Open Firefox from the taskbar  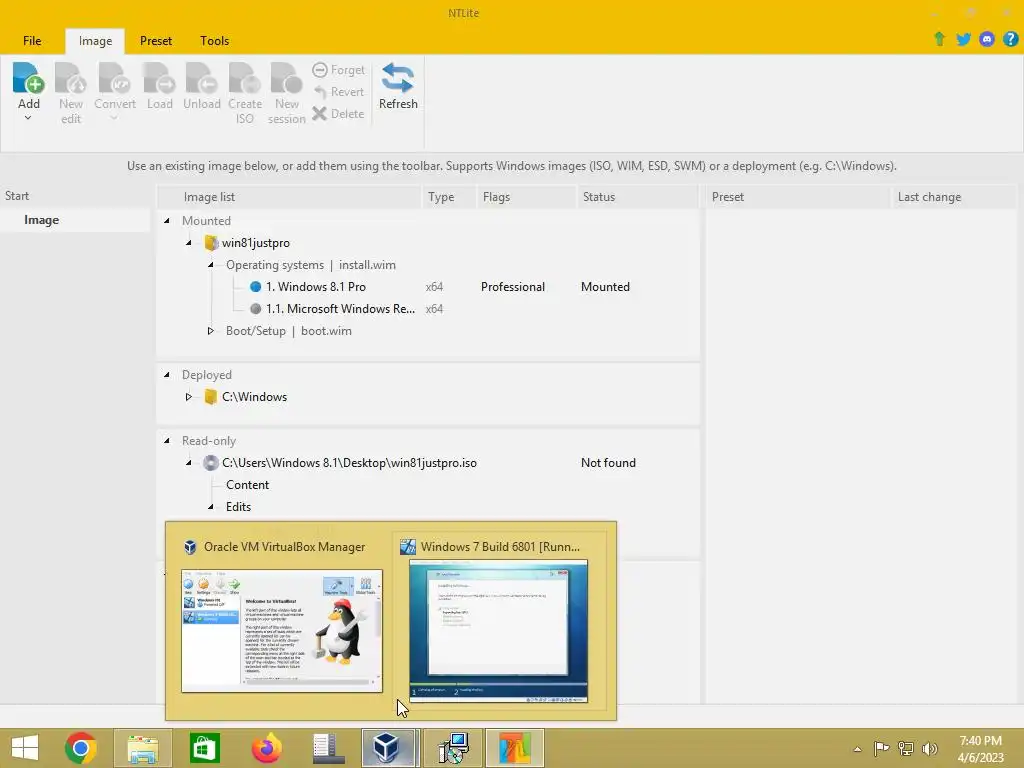[266, 748]
